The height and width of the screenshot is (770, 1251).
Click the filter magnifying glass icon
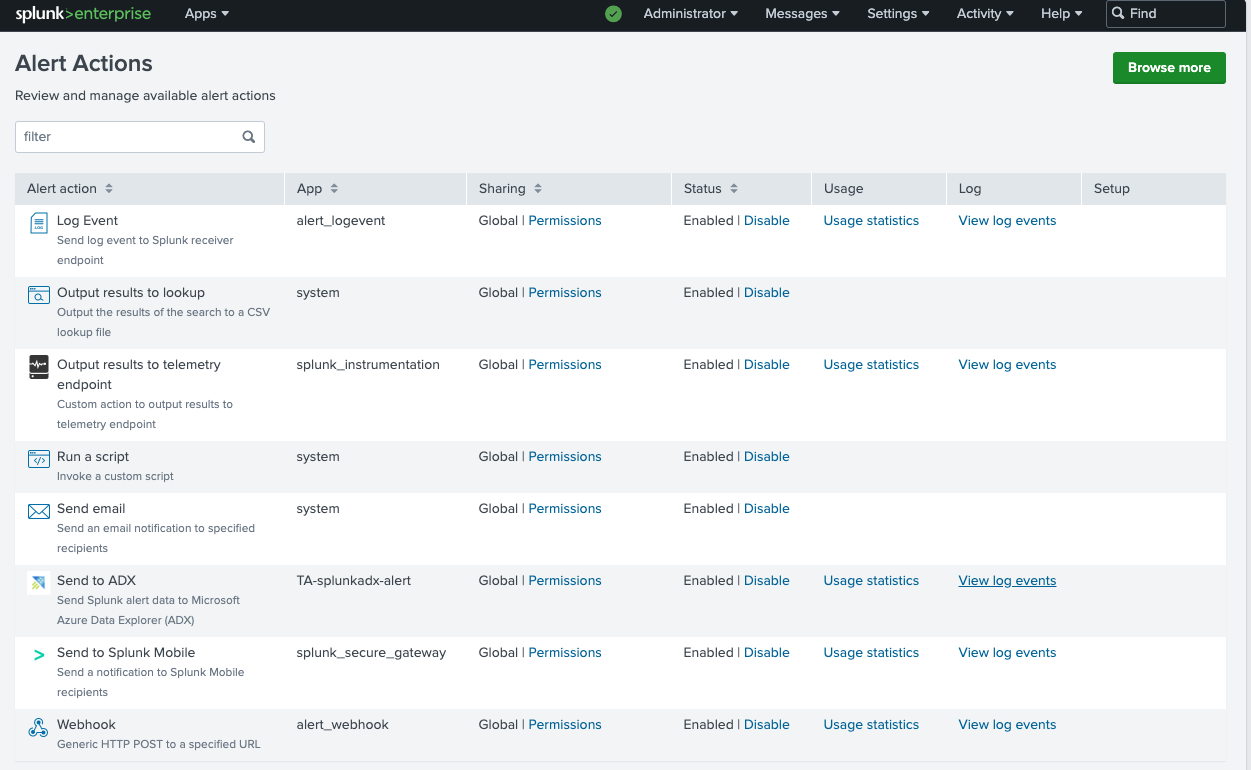click(x=249, y=137)
